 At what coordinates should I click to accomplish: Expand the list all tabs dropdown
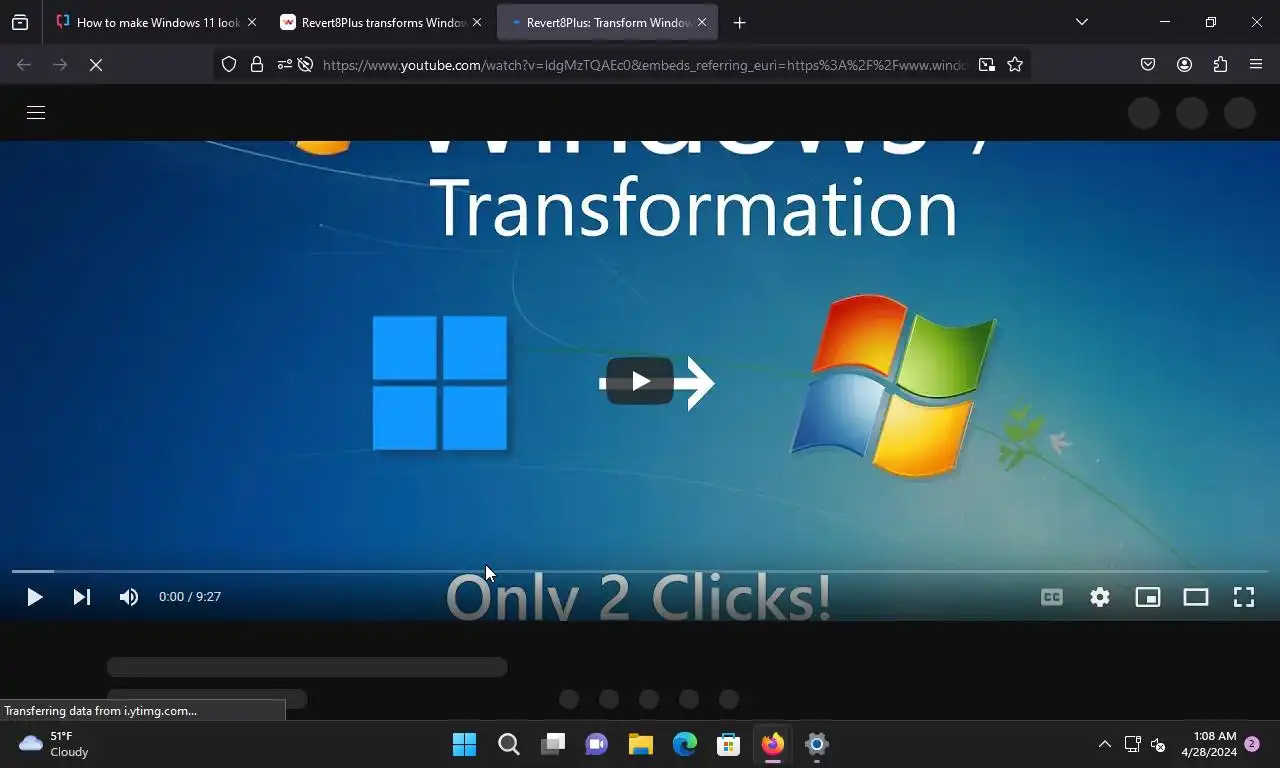(x=1082, y=22)
